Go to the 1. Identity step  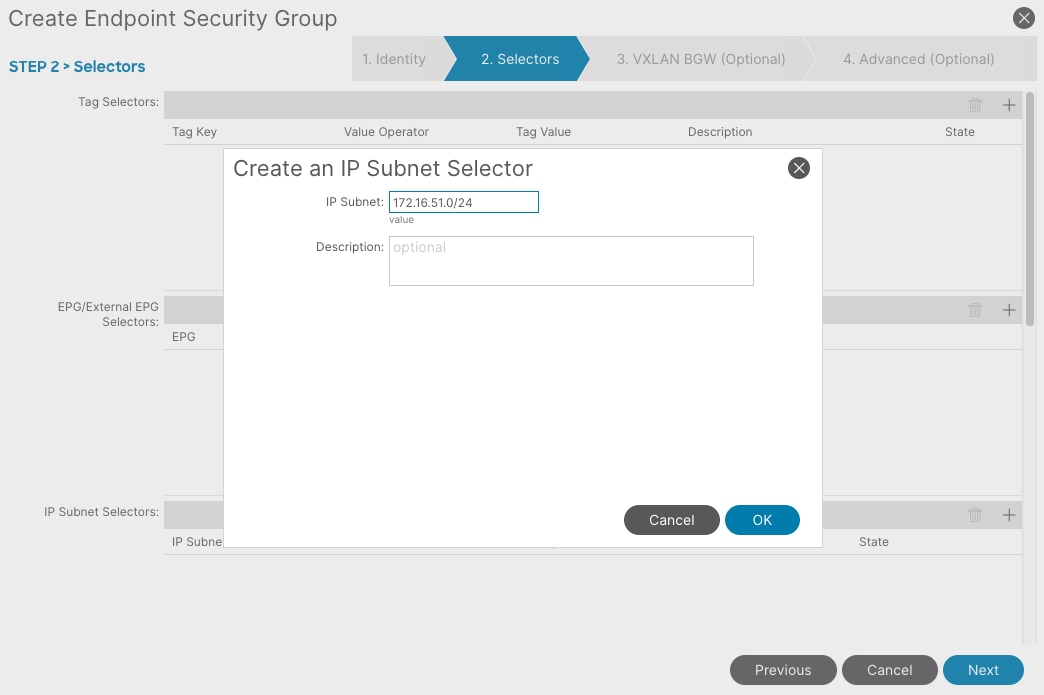(394, 59)
